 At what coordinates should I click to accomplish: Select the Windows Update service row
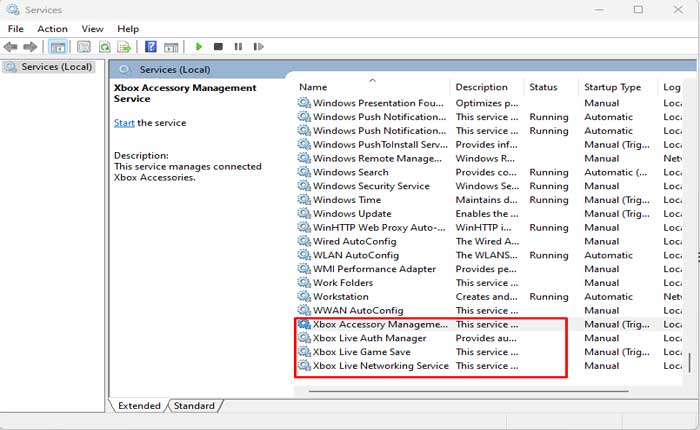351,214
